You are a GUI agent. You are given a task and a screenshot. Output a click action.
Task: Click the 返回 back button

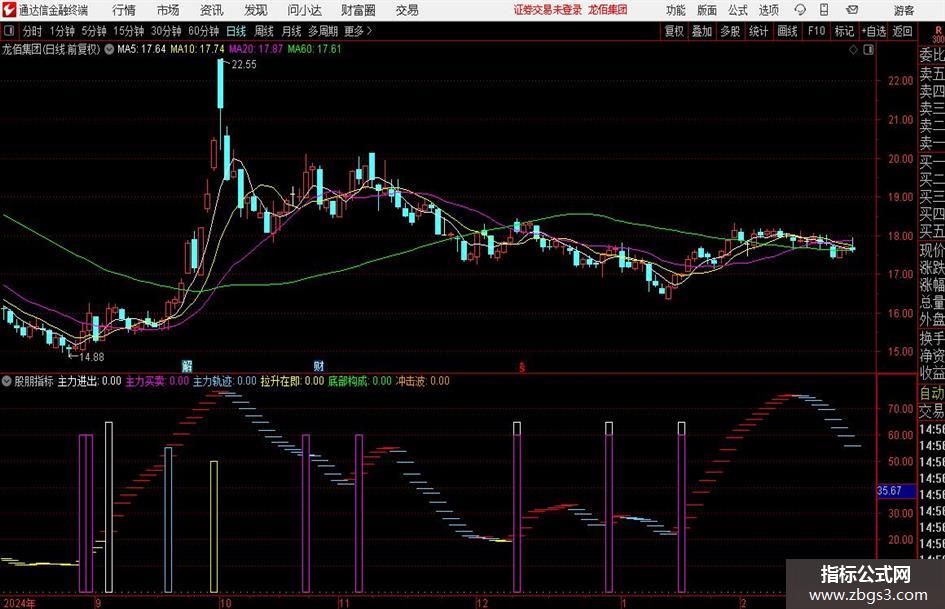point(902,31)
